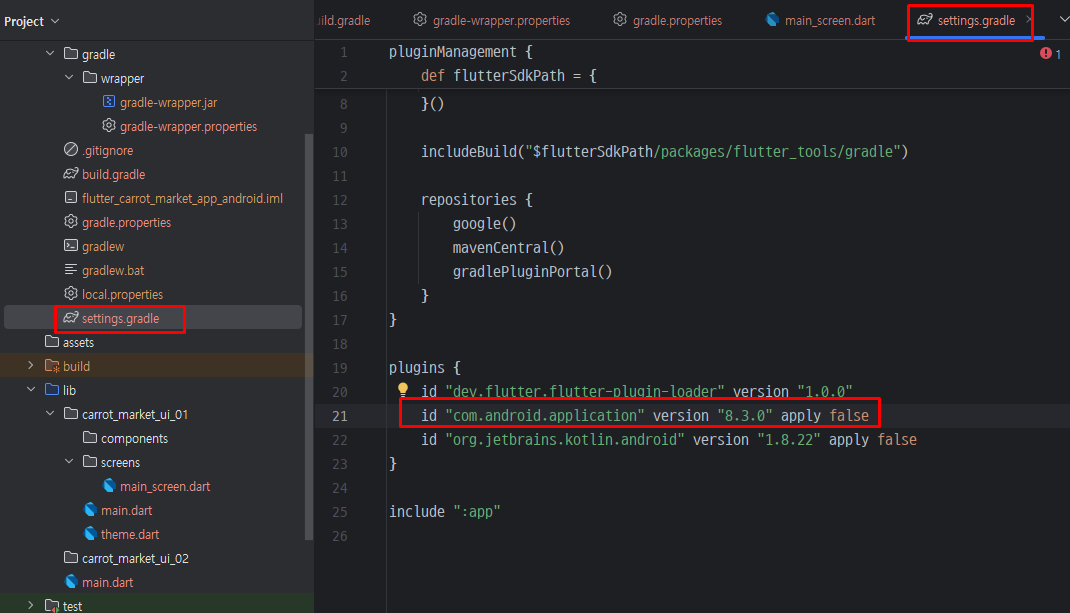1070x613 pixels.
Task: Click gradle-wrapper.properties gear icon in tree
Action: pos(109,126)
